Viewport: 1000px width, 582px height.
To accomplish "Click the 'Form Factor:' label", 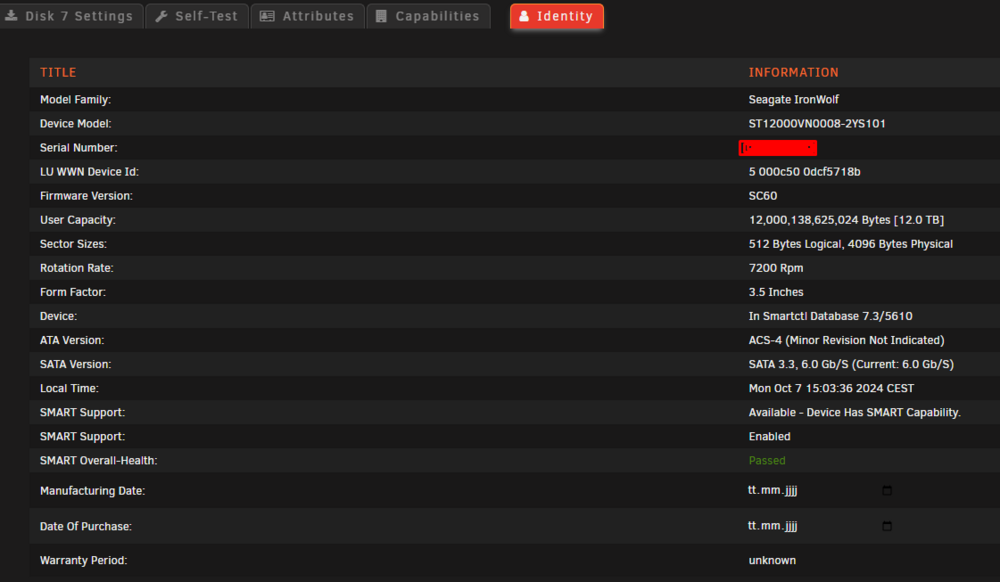I will 73,292.
